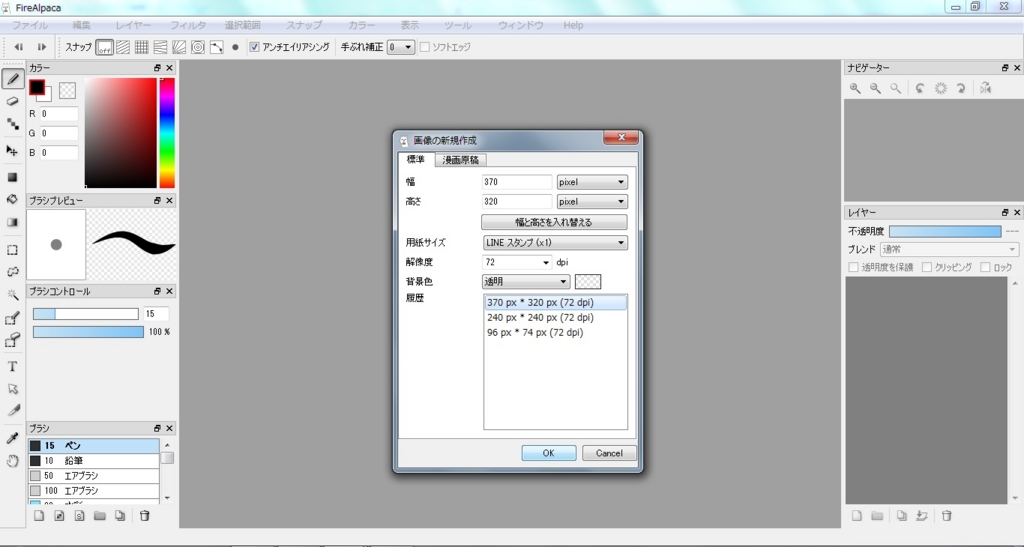This screenshot has height=547, width=1024.
Task: Open the width unit pixel dropdown
Action: tap(592, 182)
